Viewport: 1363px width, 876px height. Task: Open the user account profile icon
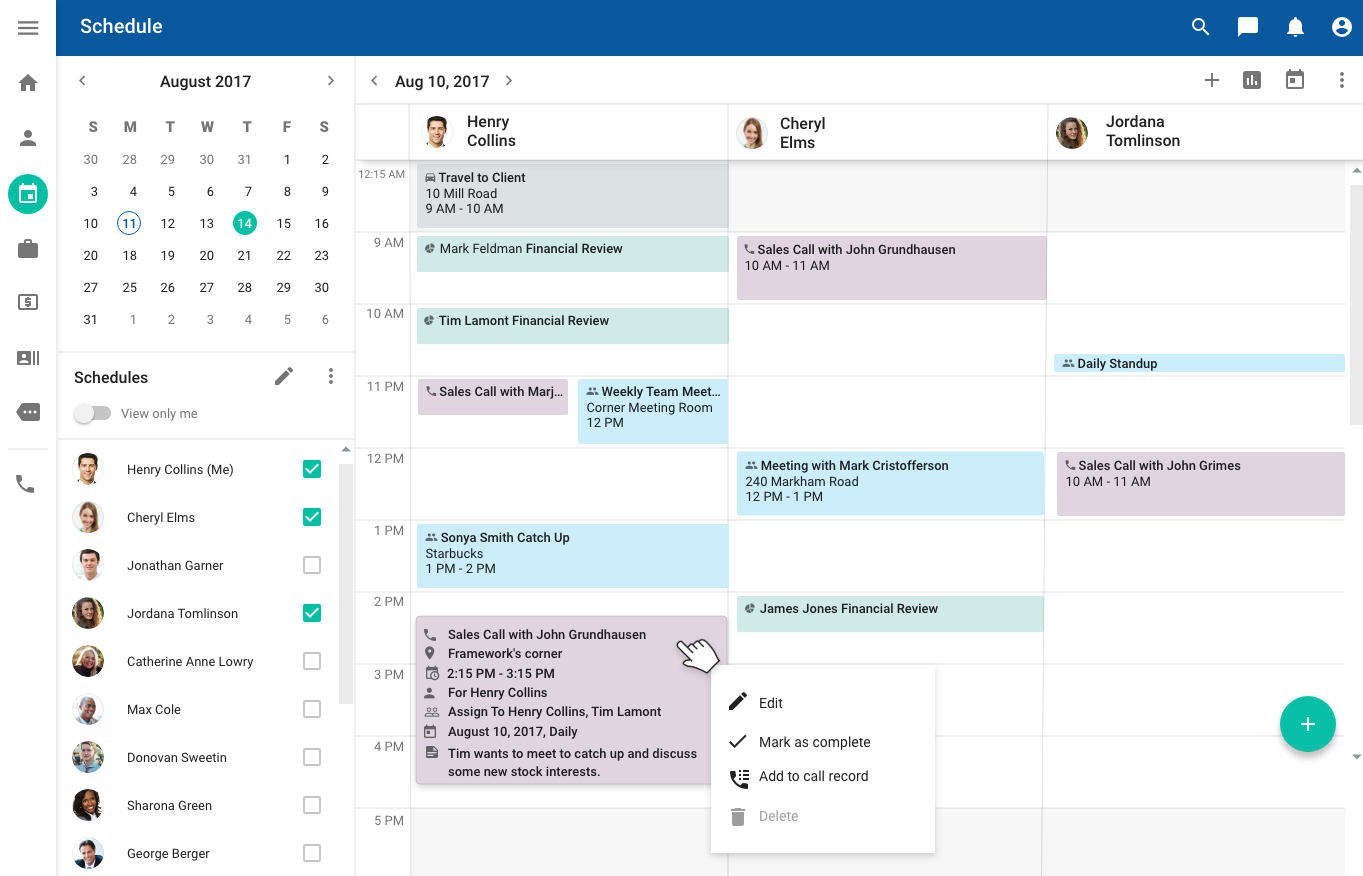1342,27
